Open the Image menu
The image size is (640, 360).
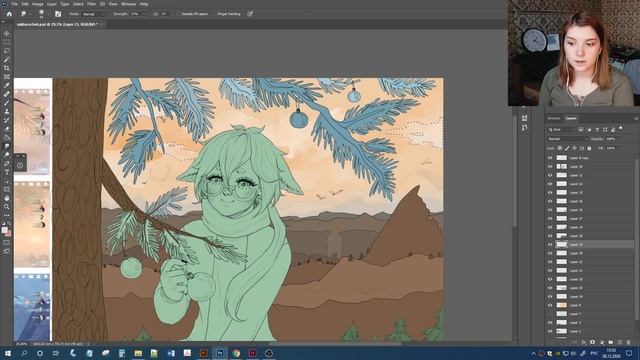[x=37, y=4]
